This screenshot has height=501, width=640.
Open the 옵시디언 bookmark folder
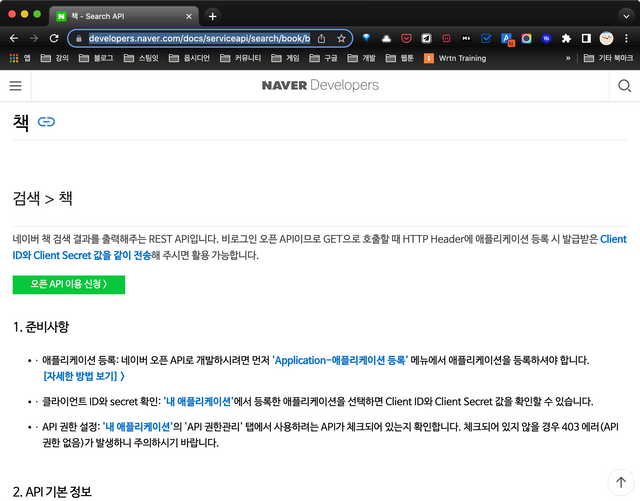[x=189, y=58]
